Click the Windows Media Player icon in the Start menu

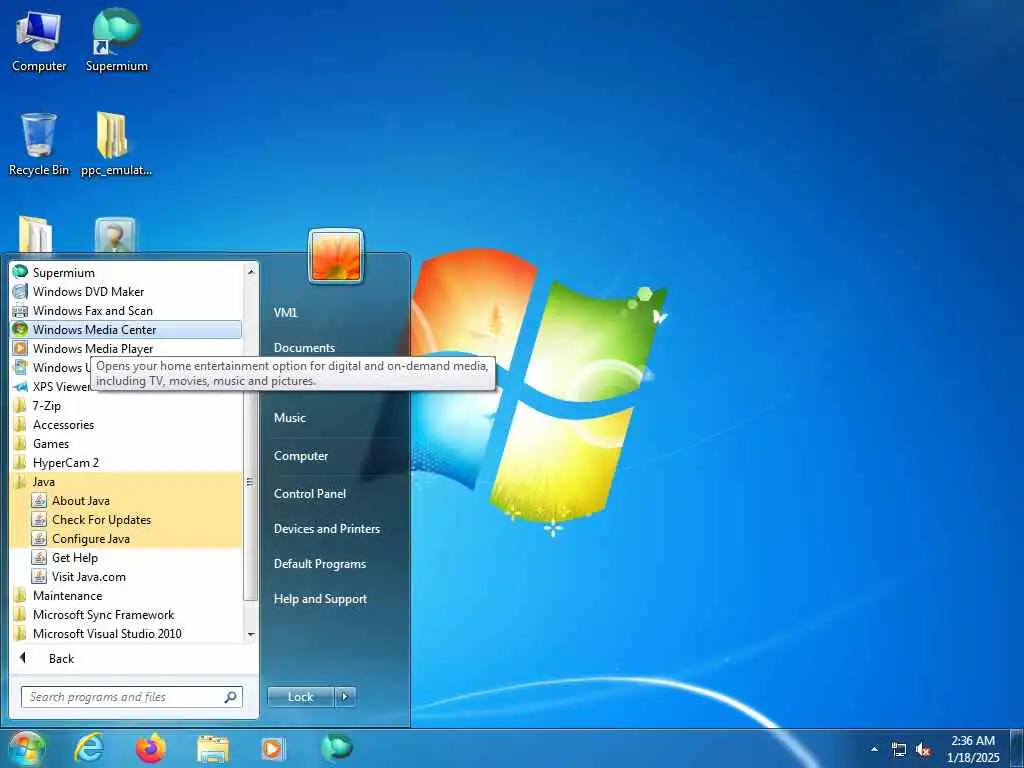point(20,348)
